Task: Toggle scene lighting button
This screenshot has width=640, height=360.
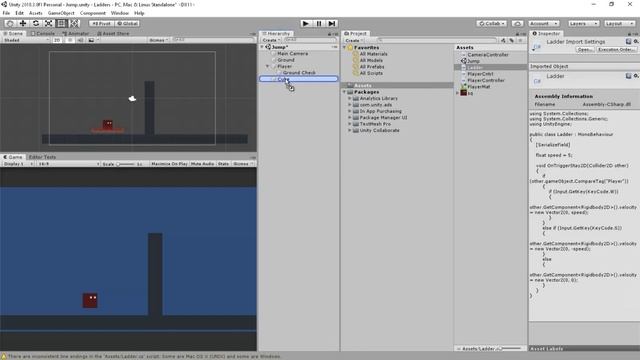Action: pyautogui.click(x=70, y=40)
